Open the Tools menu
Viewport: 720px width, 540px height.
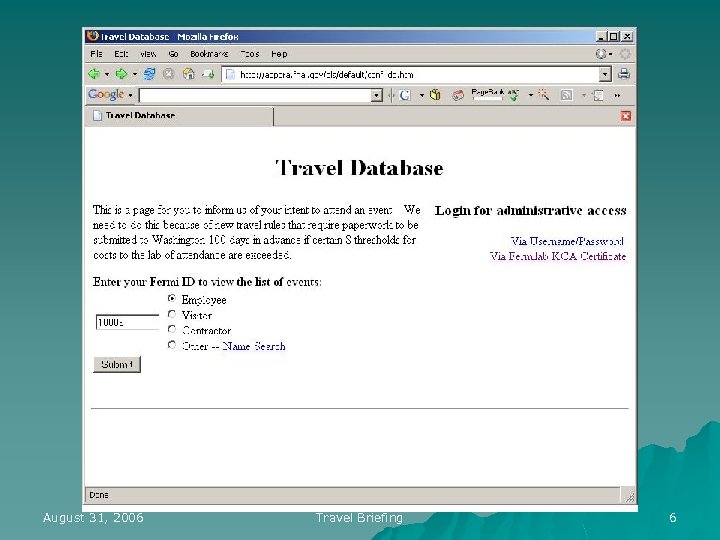click(x=250, y=54)
